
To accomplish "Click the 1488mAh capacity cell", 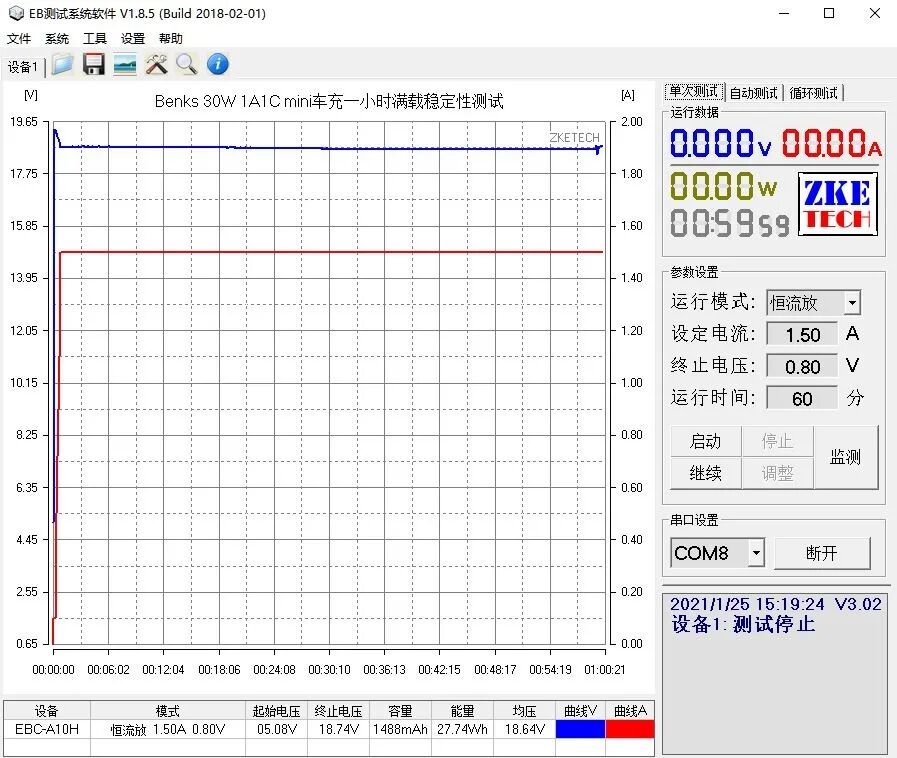I will pyautogui.click(x=400, y=729).
